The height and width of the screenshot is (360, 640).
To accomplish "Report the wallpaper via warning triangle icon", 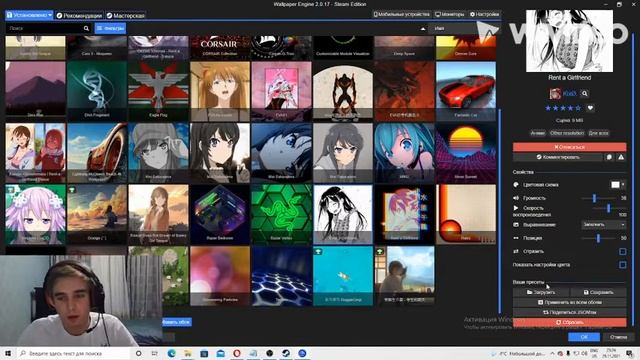I will (x=621, y=157).
